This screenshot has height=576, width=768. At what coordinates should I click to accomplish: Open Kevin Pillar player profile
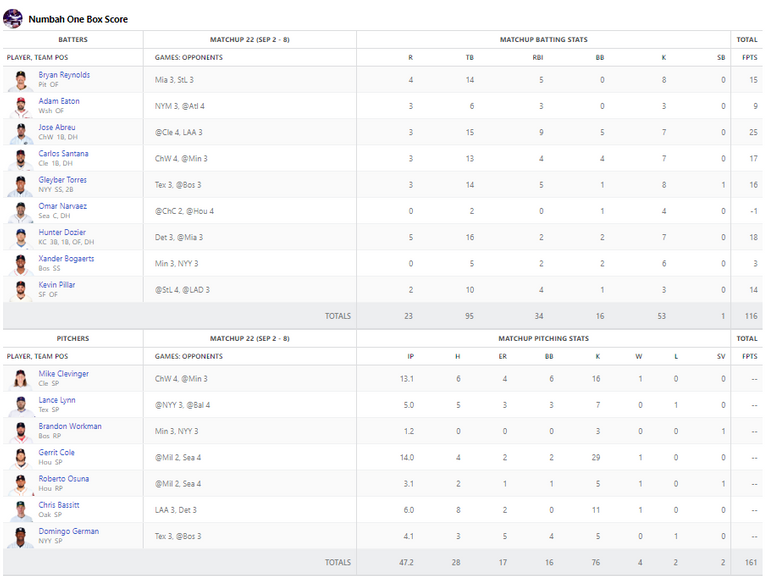click(57, 285)
